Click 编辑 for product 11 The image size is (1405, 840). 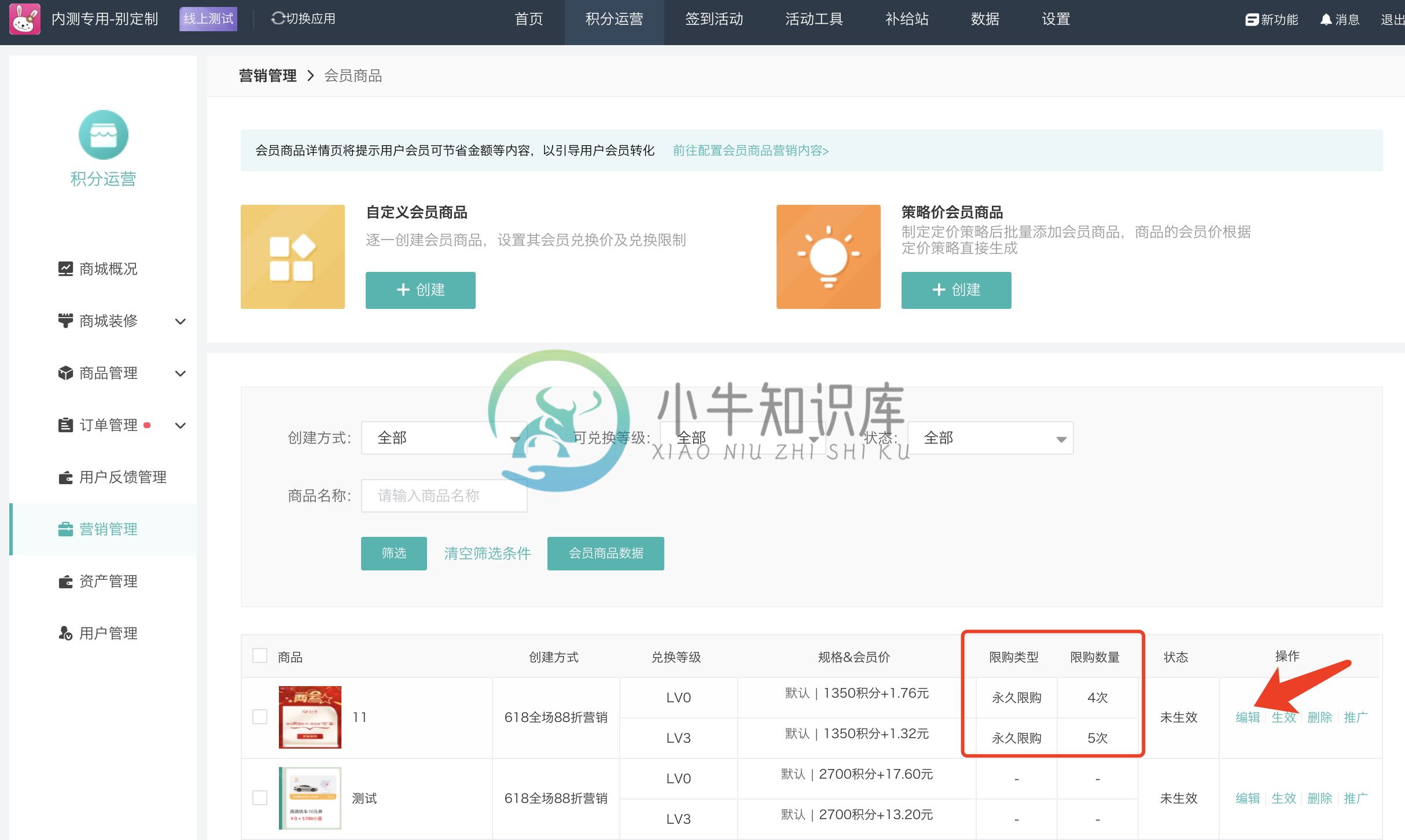[x=1248, y=717]
